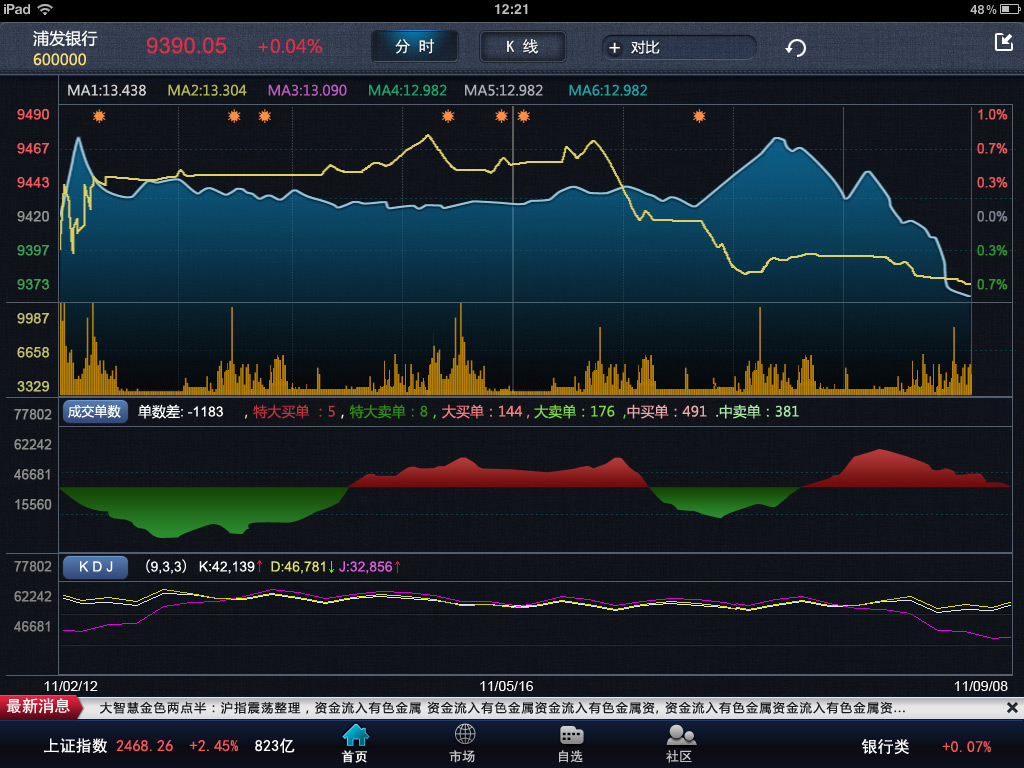Tap the MA3:13.090 label
Screen dimensions: 1024x768
[307, 91]
